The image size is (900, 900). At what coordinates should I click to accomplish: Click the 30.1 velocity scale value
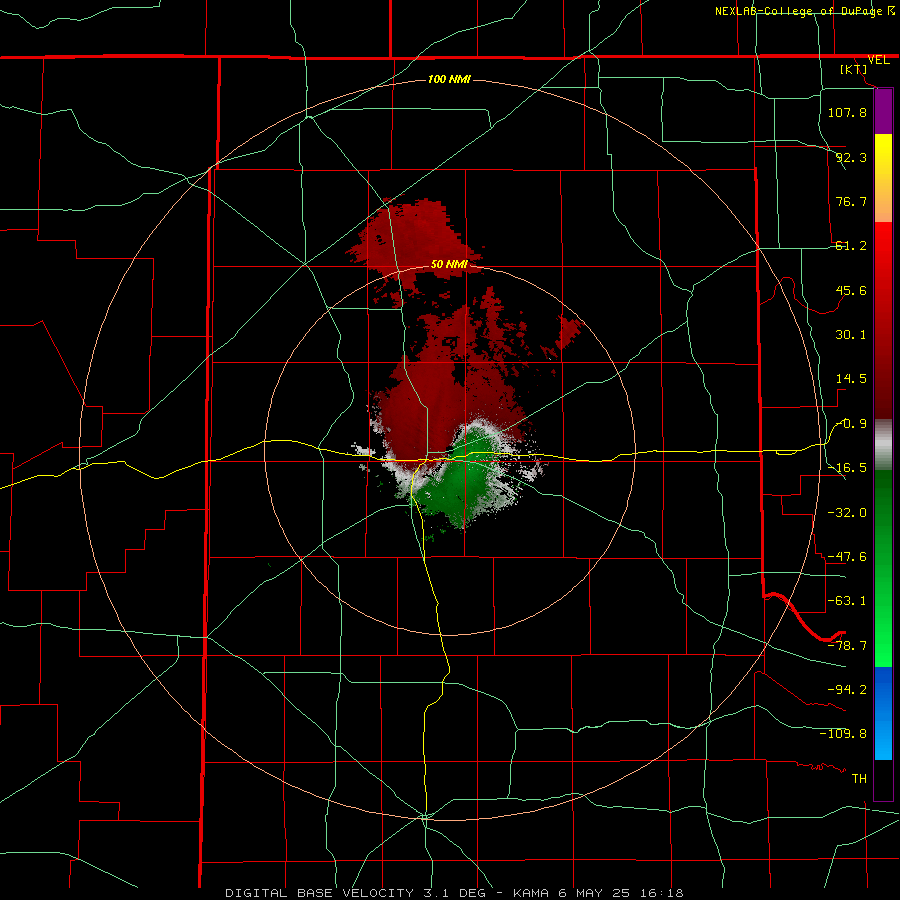(x=851, y=335)
